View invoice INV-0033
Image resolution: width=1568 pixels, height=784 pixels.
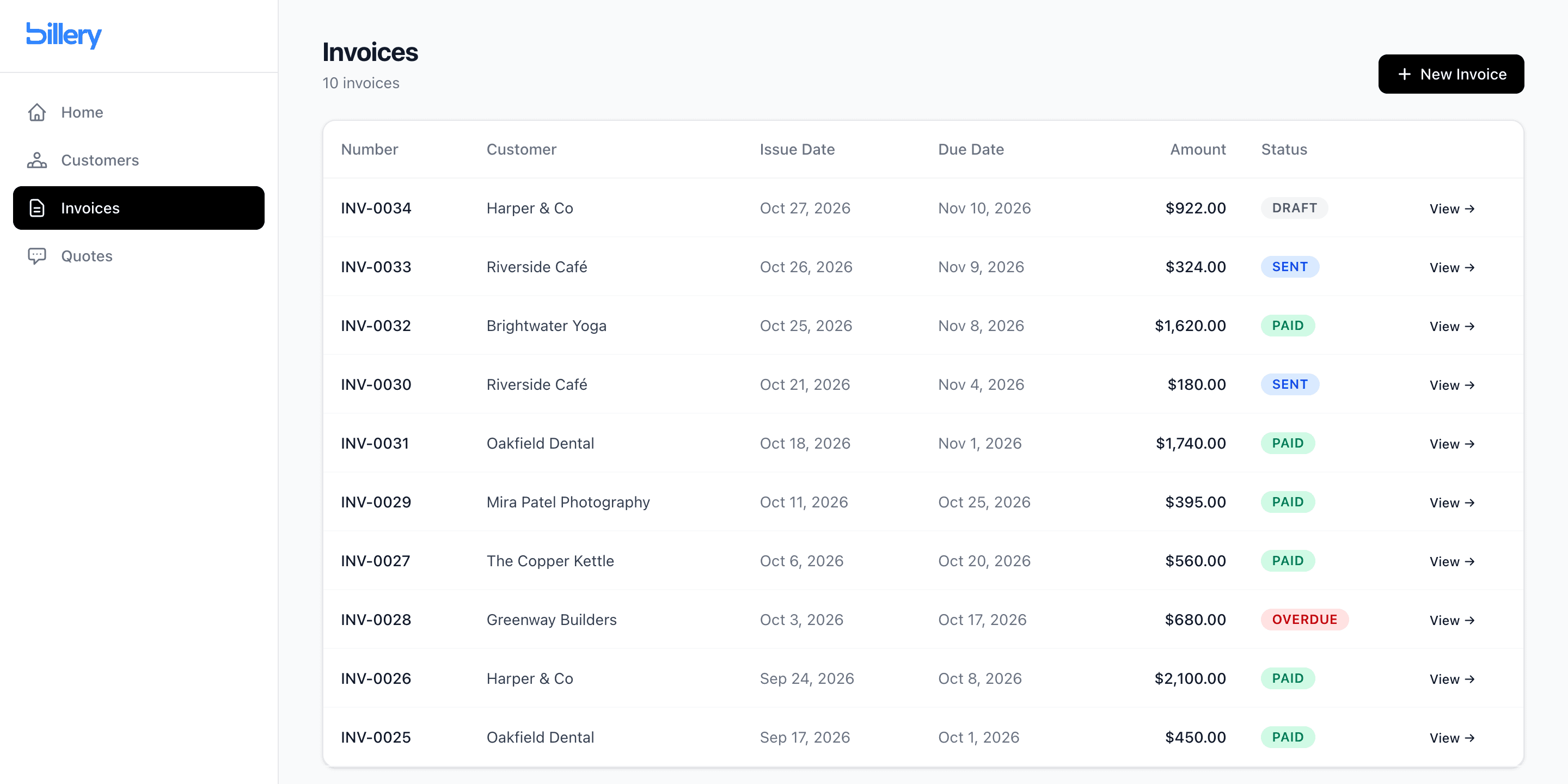[1451, 267]
